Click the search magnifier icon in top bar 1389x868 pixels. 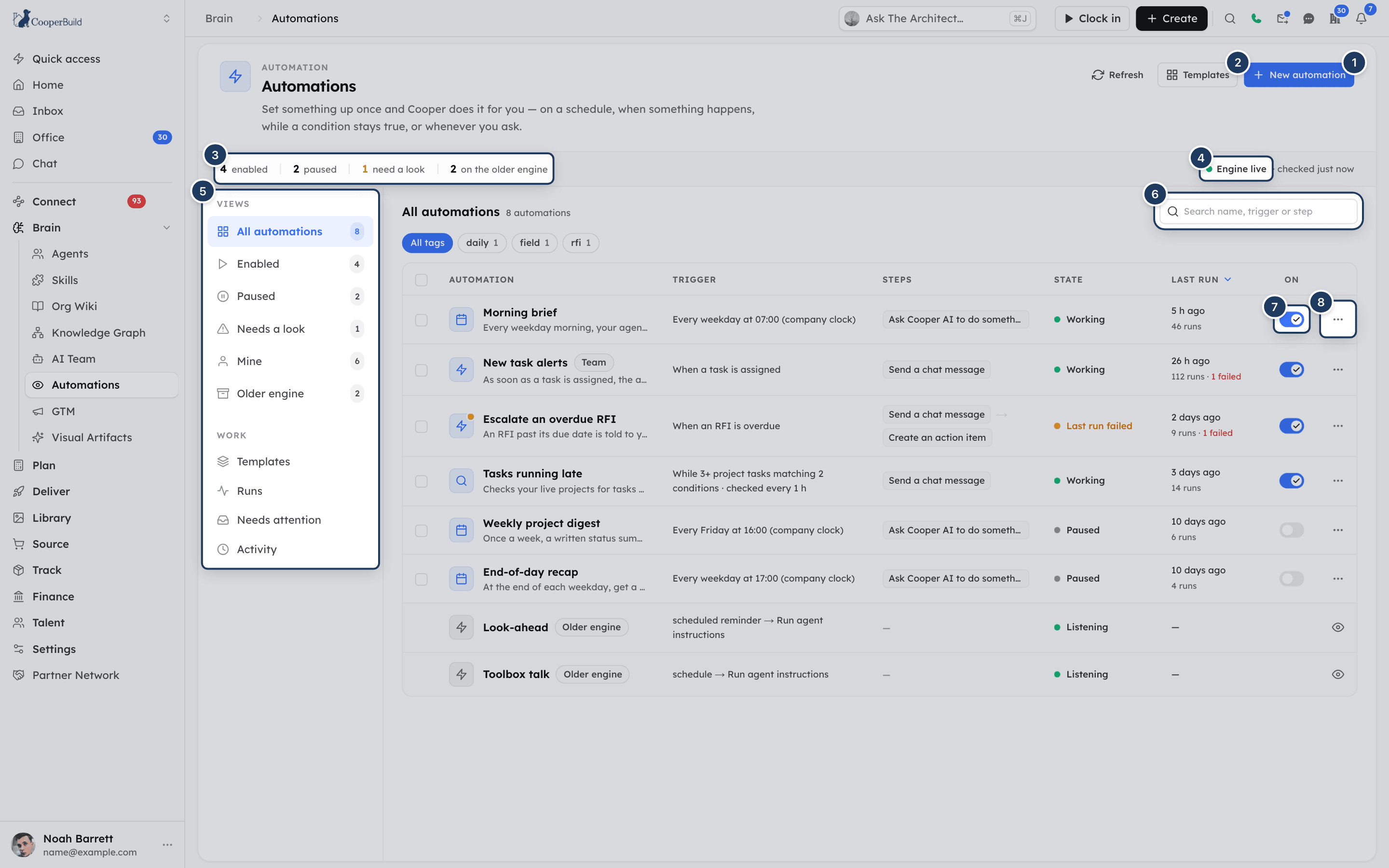[1229, 18]
